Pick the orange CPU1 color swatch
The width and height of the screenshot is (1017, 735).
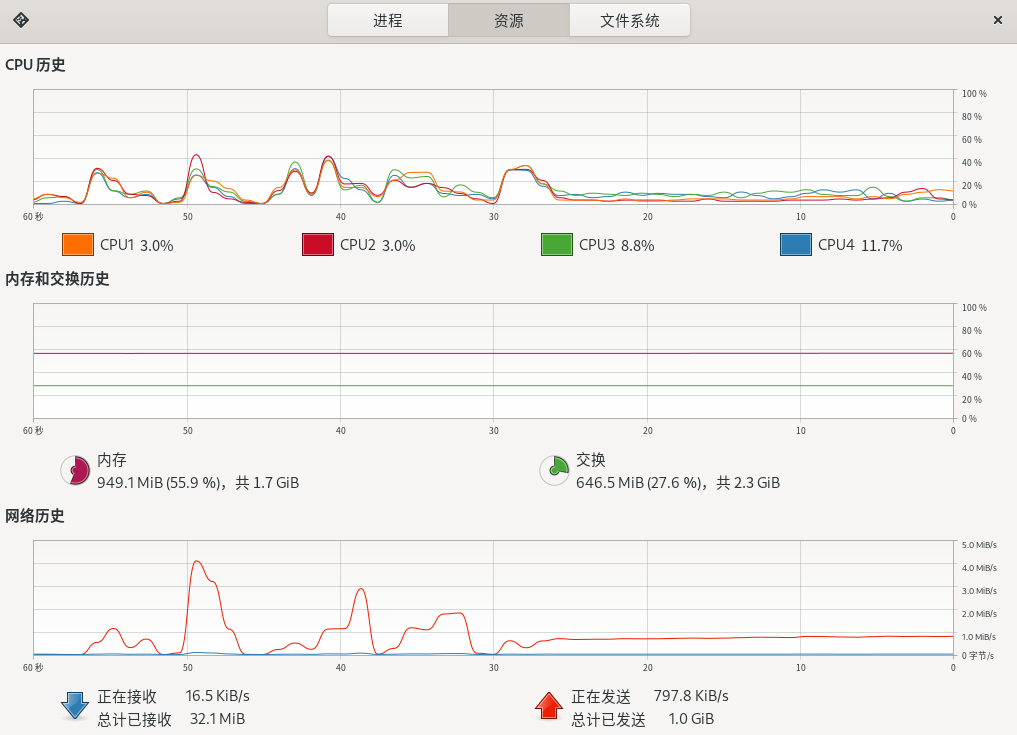click(77, 244)
